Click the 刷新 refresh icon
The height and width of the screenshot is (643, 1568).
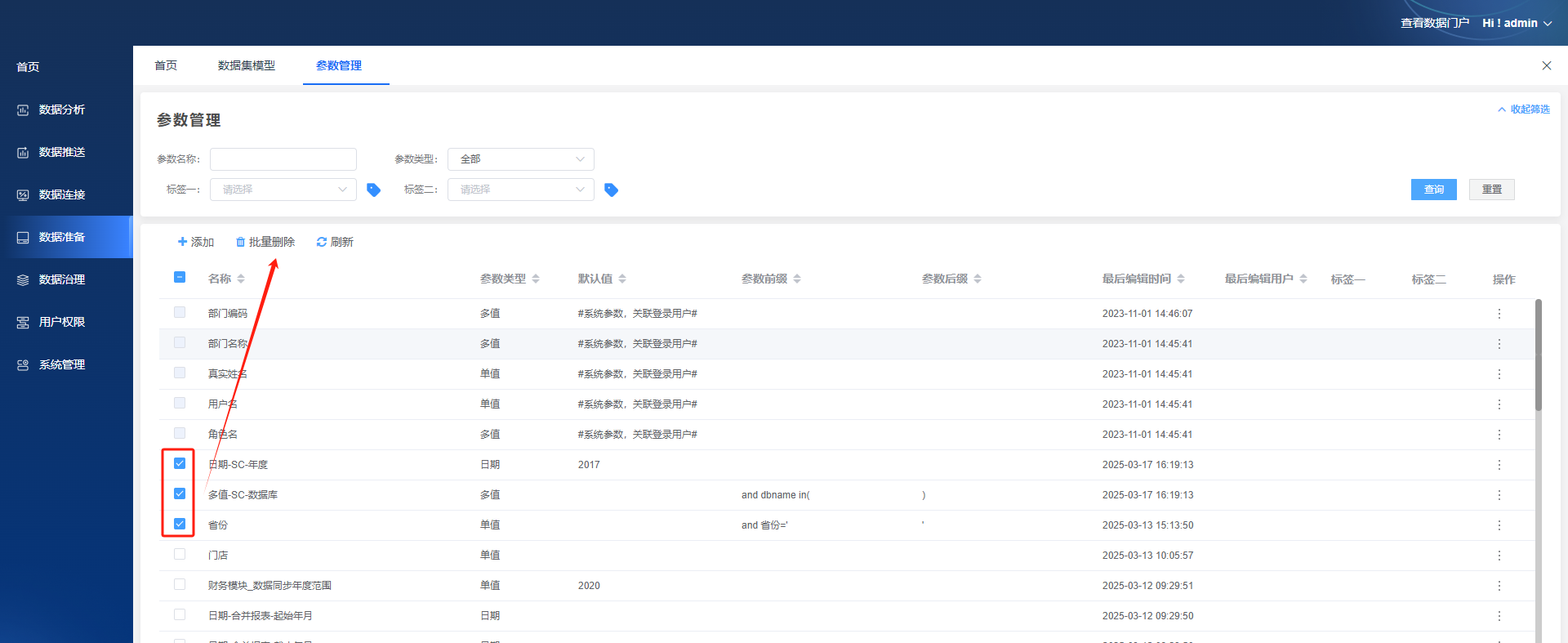322,243
